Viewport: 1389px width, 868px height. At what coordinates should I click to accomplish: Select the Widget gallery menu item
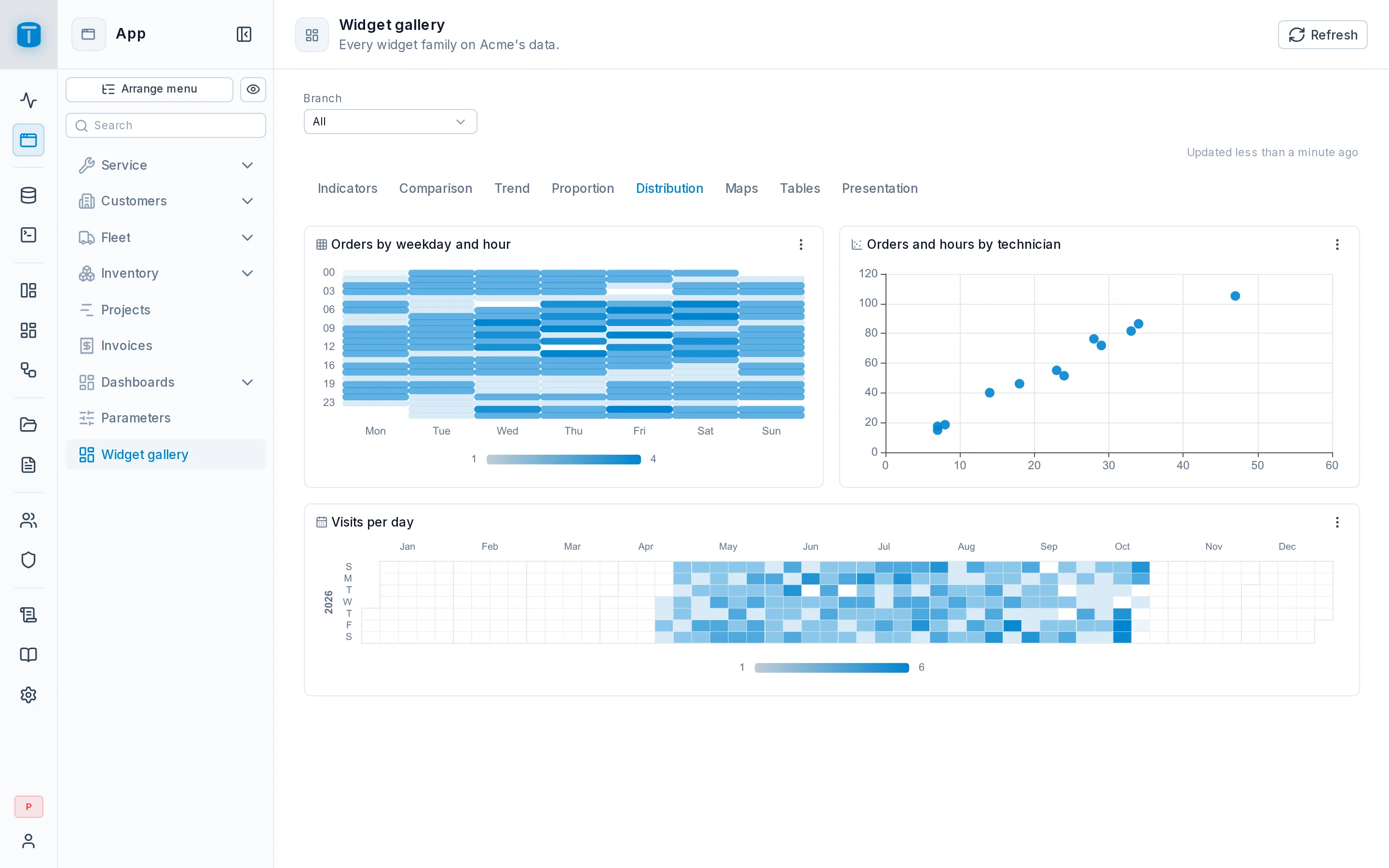[x=166, y=455]
